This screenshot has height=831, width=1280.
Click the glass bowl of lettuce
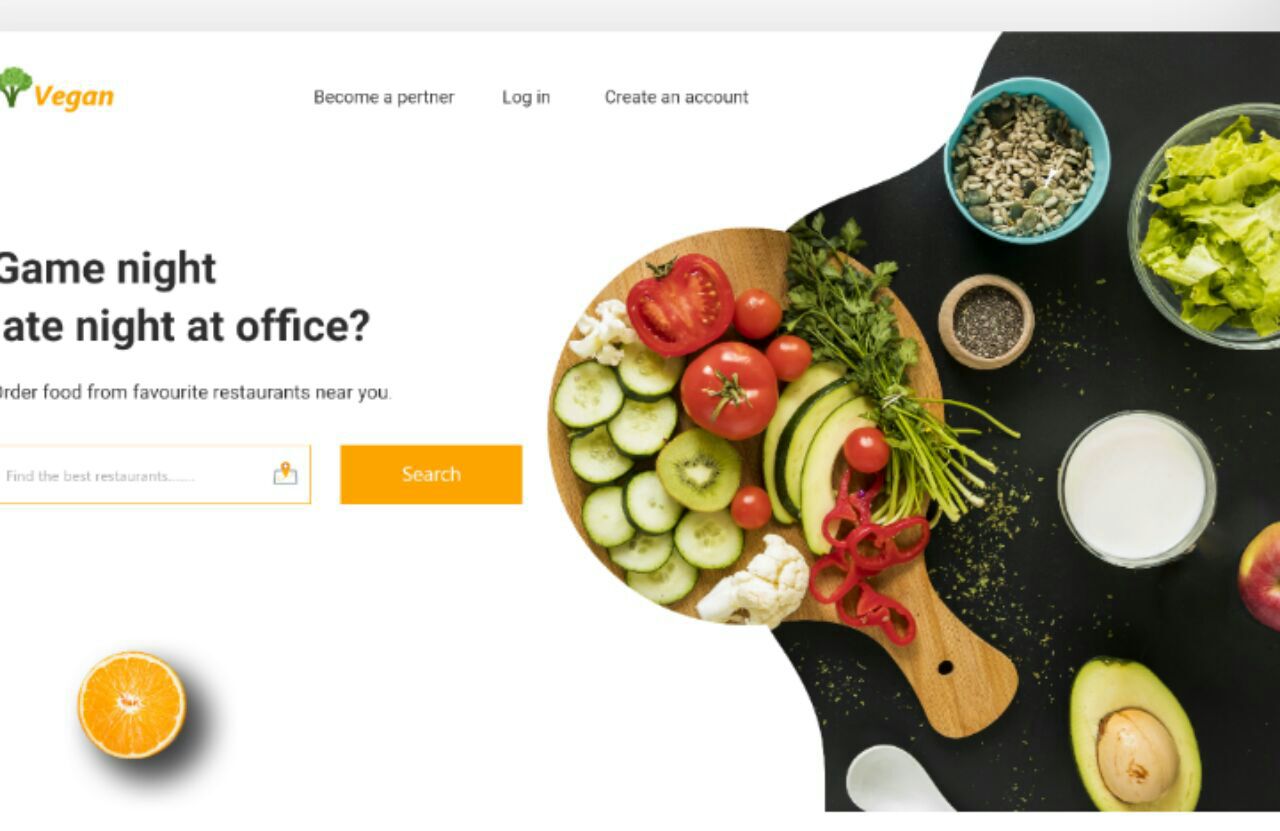click(x=1207, y=226)
